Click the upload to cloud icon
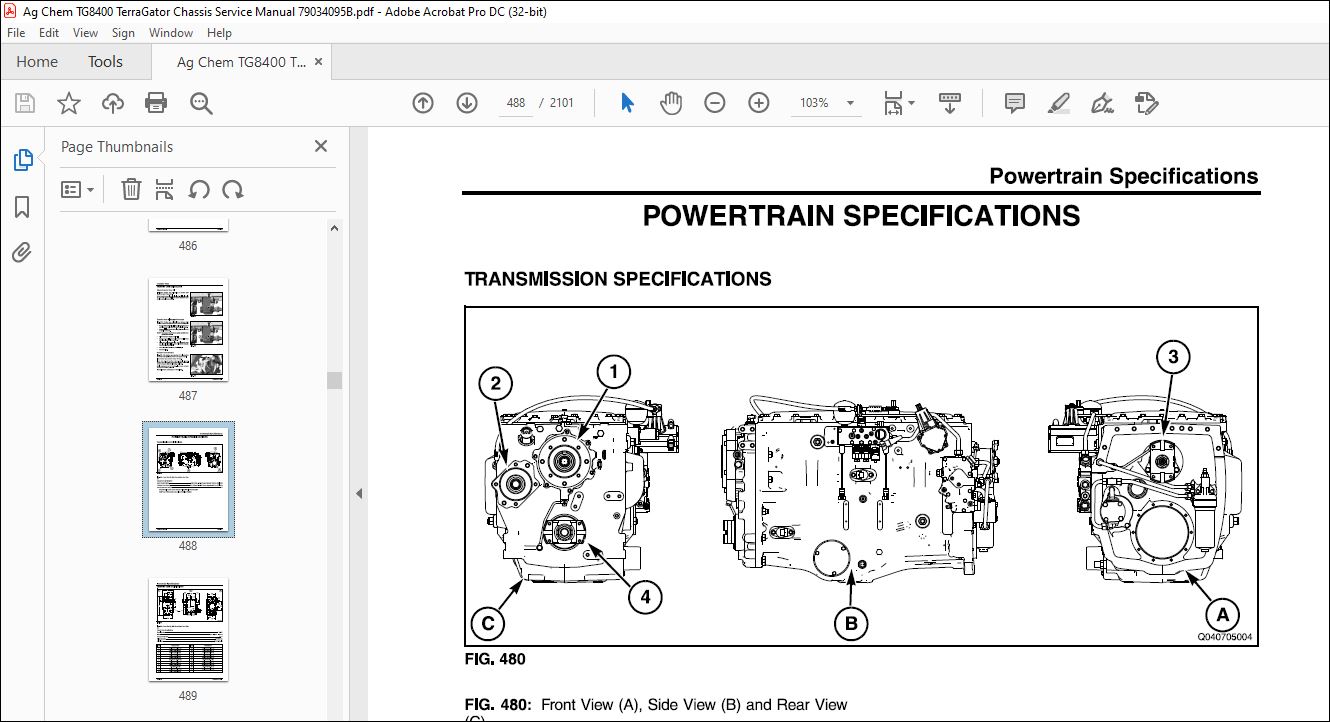1330x722 pixels. pos(113,103)
